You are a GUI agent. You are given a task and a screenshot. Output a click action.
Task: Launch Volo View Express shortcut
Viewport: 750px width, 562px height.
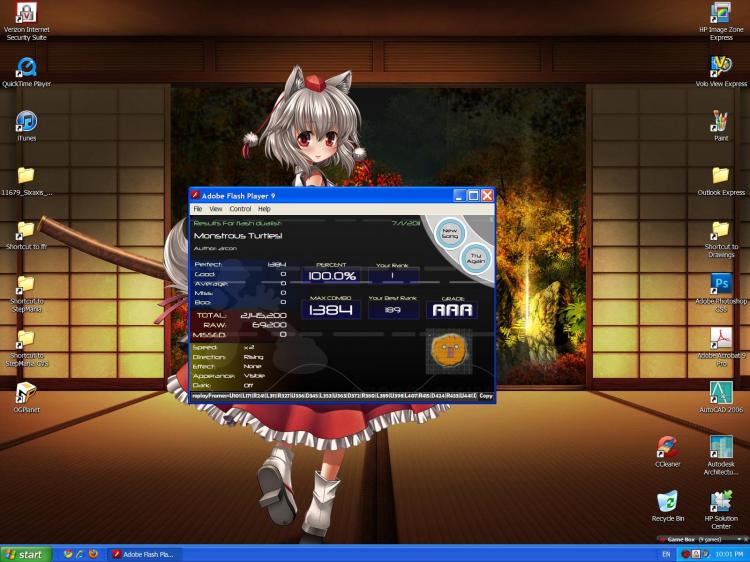point(721,72)
